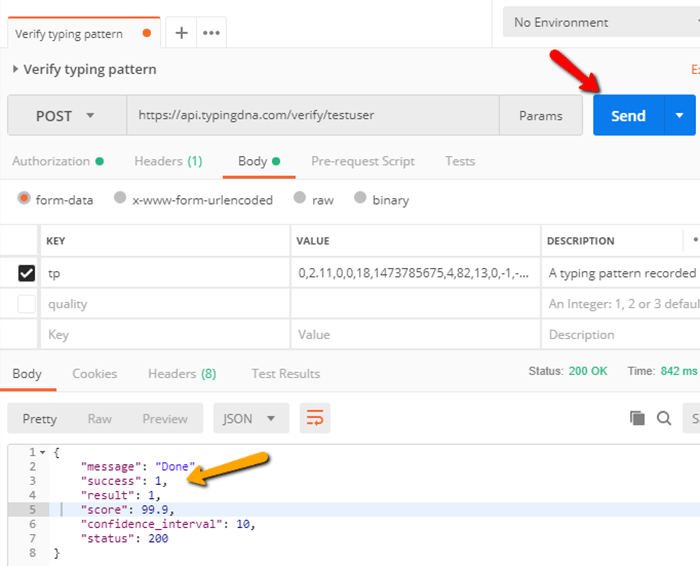Change the JSON response format dropdown
The height and width of the screenshot is (566, 700).
tap(251, 418)
